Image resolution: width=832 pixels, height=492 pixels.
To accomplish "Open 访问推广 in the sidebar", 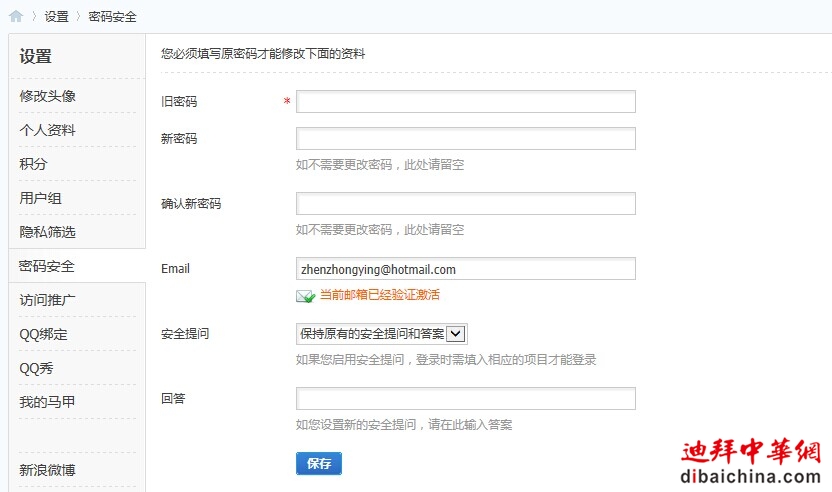I will click(x=47, y=300).
